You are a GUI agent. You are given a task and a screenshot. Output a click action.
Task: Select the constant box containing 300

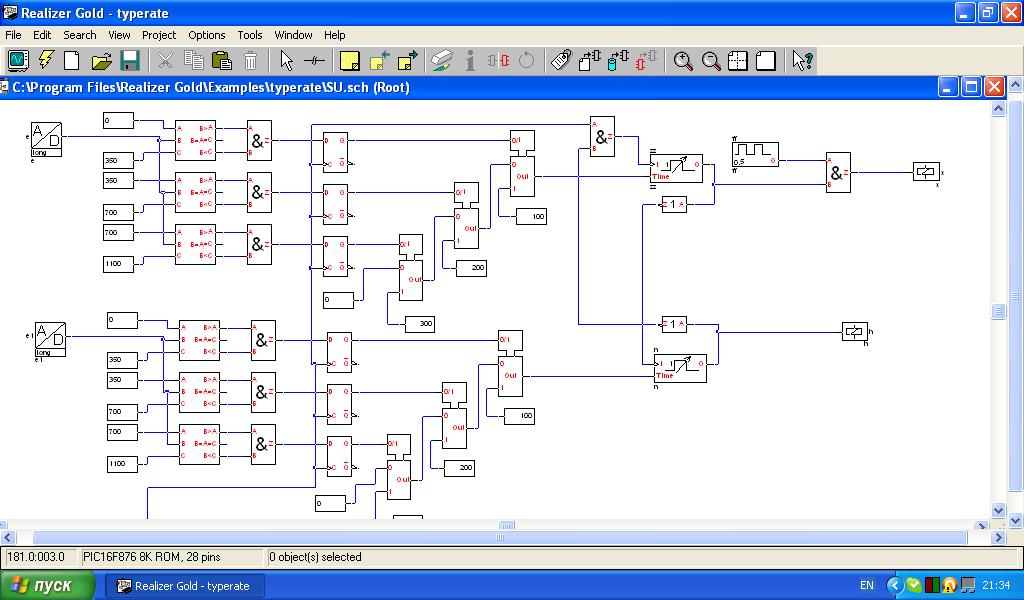point(420,324)
